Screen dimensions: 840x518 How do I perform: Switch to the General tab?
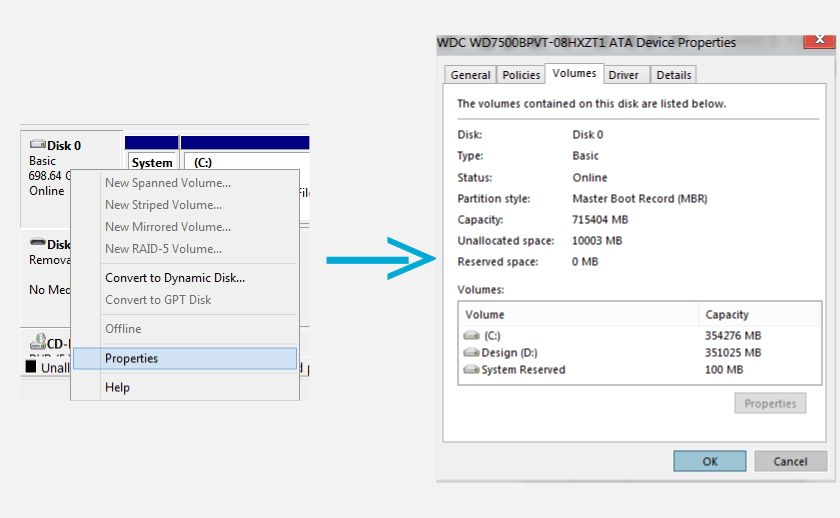[x=470, y=75]
